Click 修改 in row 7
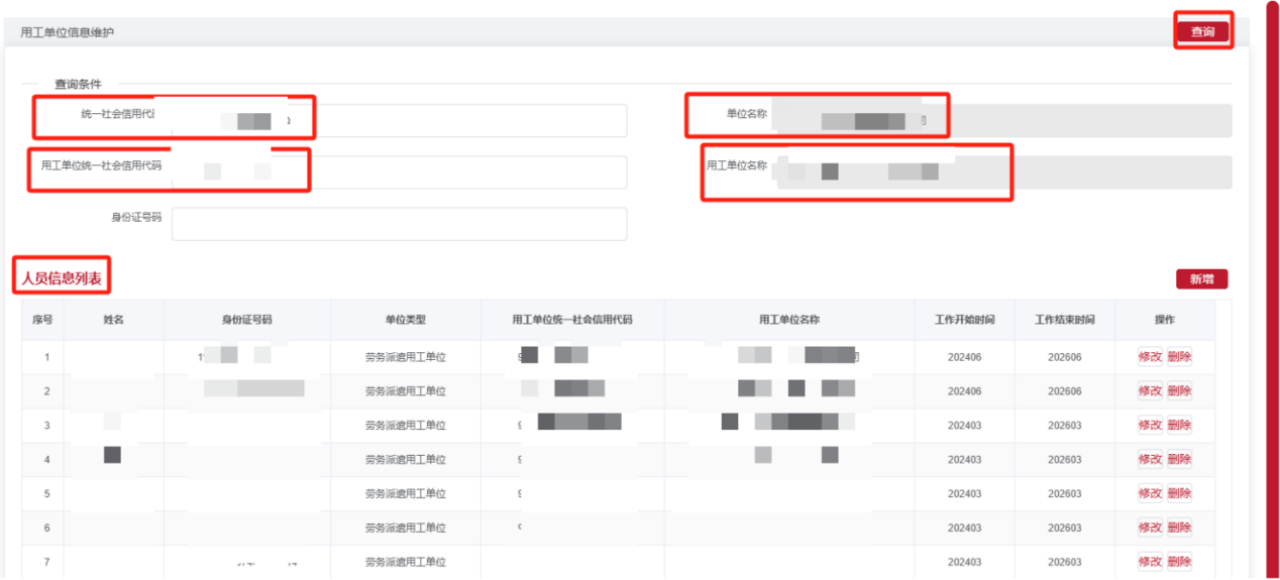This screenshot has width=1280, height=580. 1150,561
